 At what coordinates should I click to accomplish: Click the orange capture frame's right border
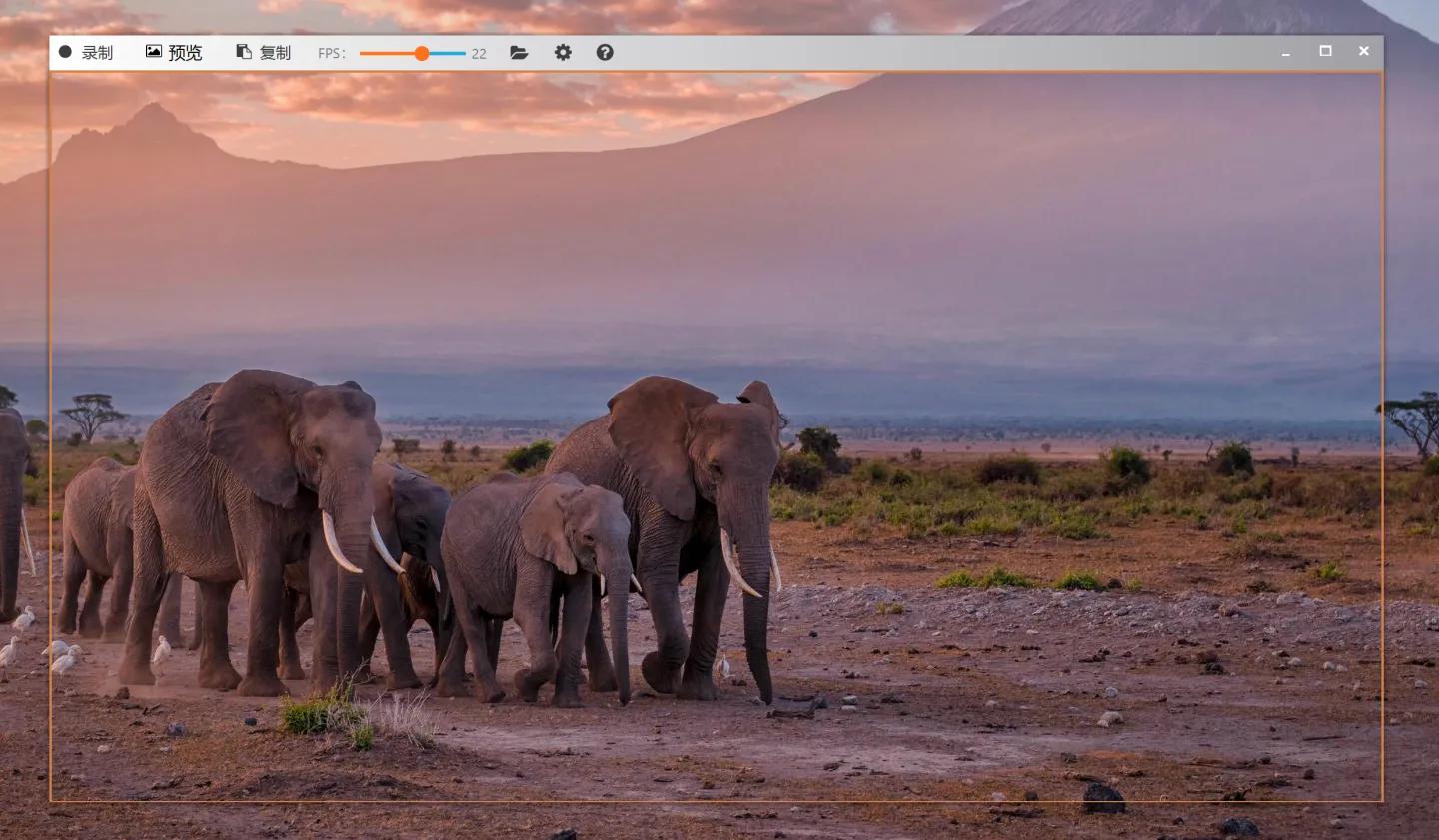pyautogui.click(x=1382, y=449)
